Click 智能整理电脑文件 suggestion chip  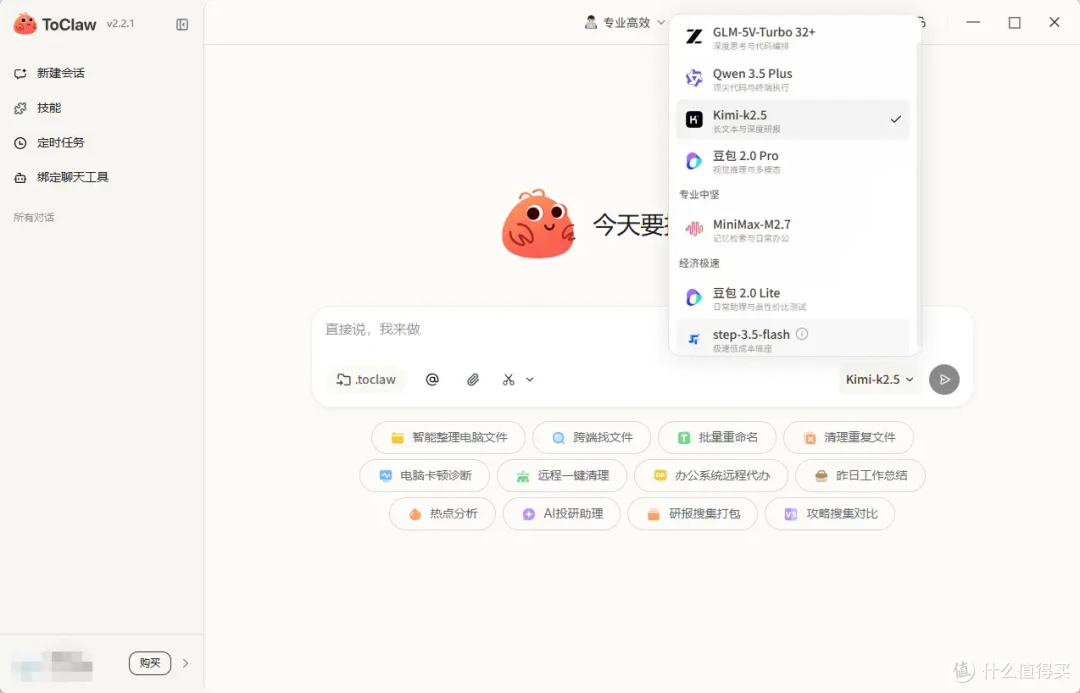pos(448,437)
